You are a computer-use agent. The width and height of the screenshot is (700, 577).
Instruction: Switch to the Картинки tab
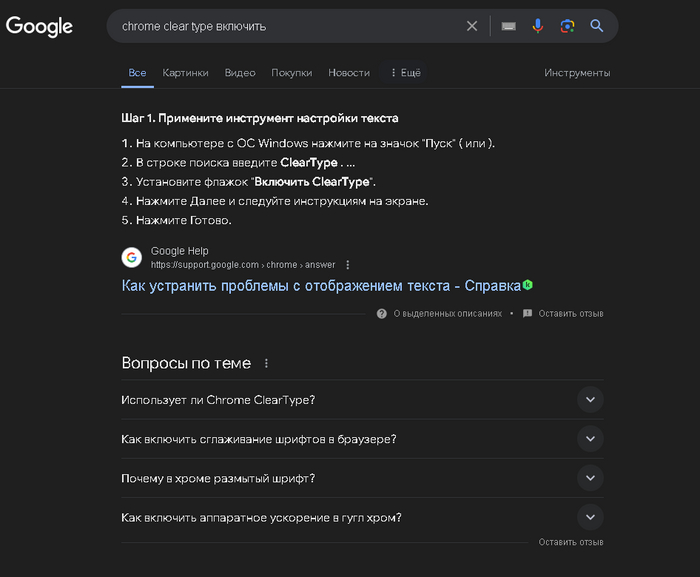(x=185, y=73)
